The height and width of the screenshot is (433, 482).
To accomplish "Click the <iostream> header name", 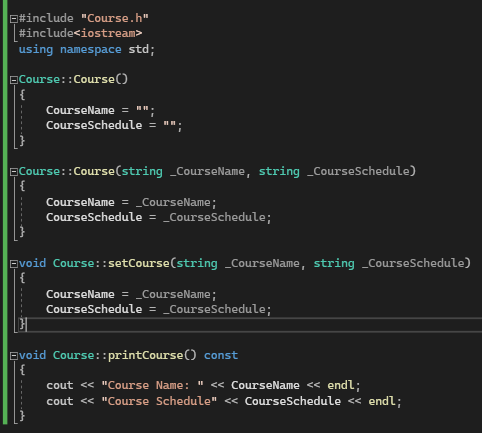I will [x=108, y=33].
